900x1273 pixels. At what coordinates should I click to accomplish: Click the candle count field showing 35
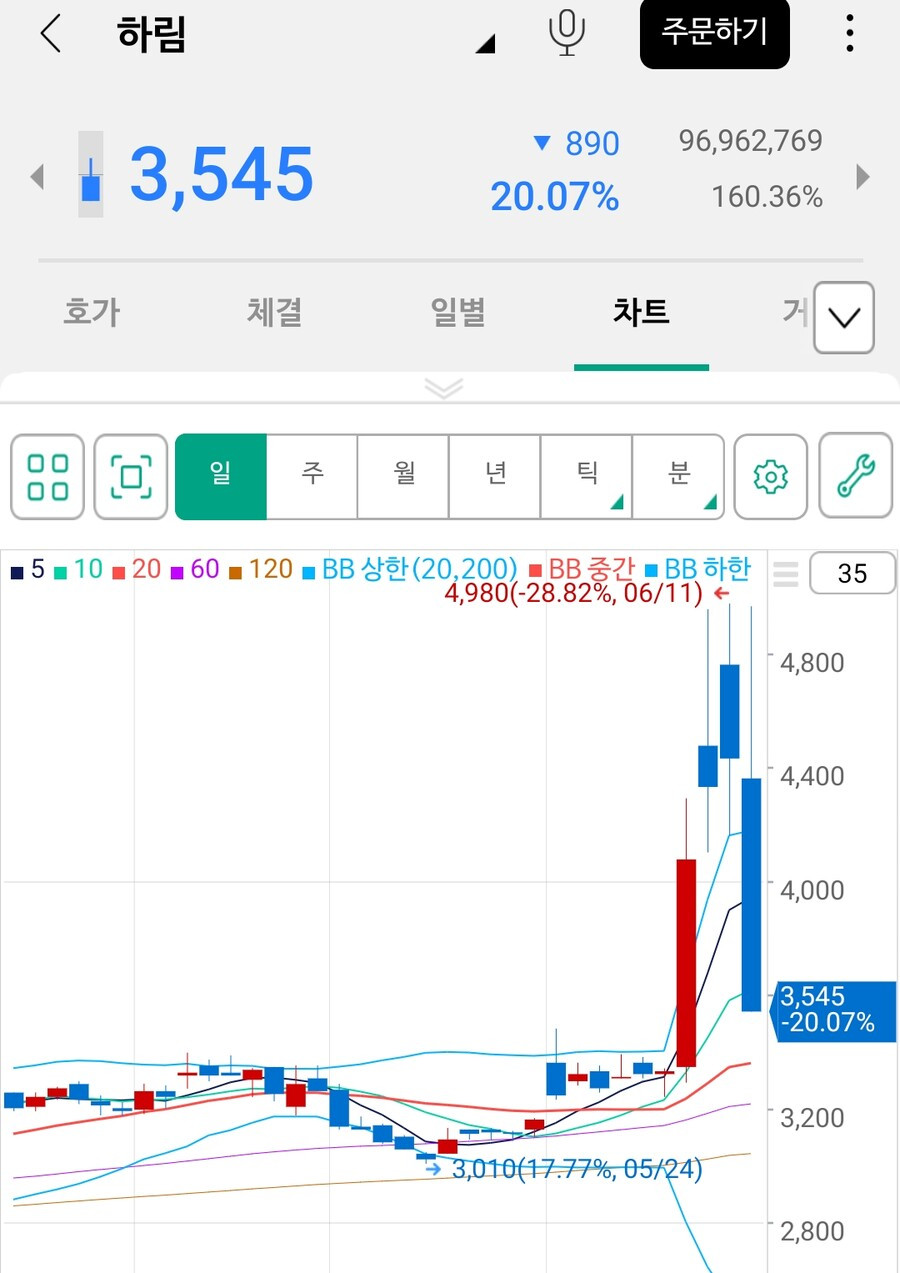point(852,574)
